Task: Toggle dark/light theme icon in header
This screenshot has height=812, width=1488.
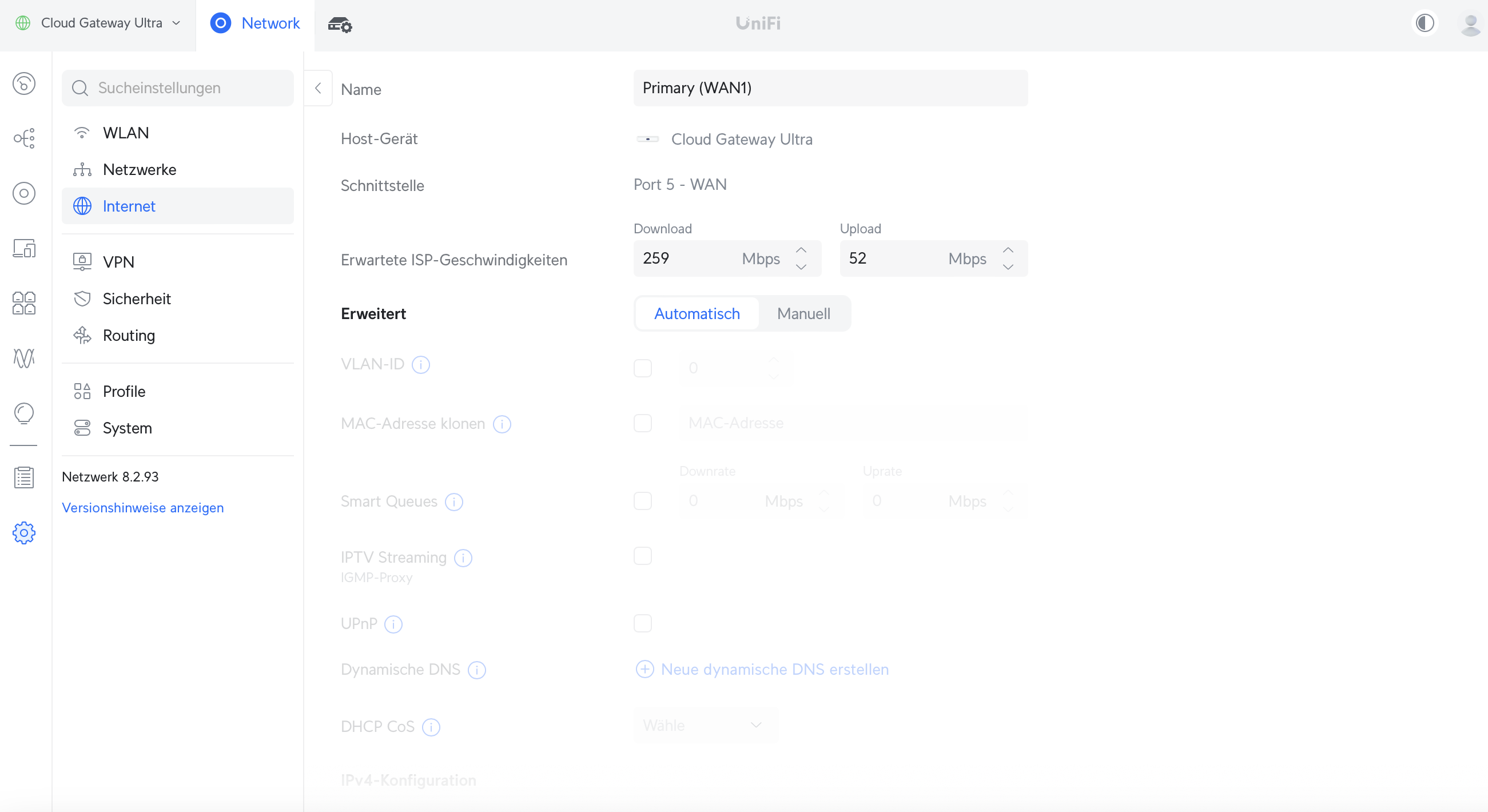Action: (1425, 23)
